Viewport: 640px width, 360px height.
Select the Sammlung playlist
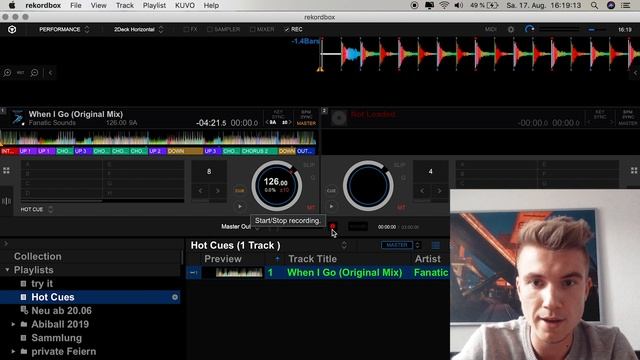pos(56,338)
